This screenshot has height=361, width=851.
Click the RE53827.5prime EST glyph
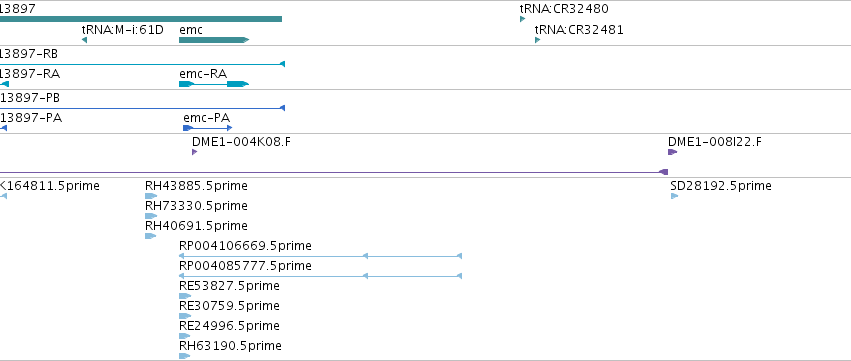pos(185,296)
